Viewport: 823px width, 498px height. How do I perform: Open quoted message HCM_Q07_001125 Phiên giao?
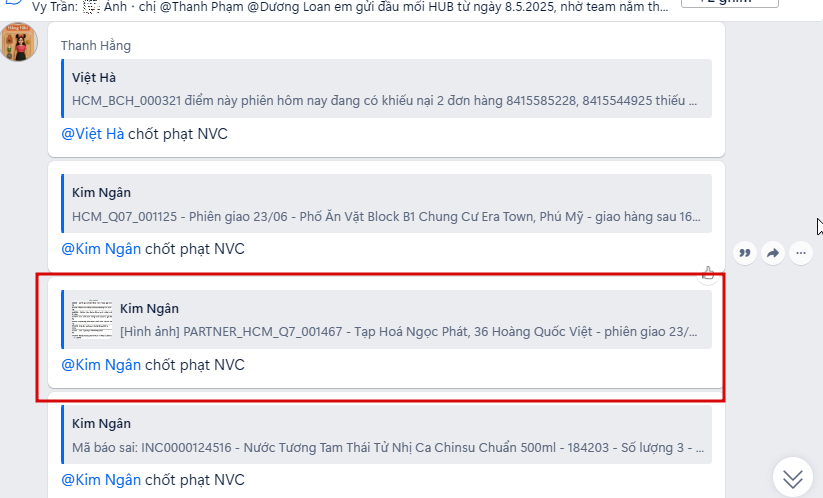click(x=387, y=204)
